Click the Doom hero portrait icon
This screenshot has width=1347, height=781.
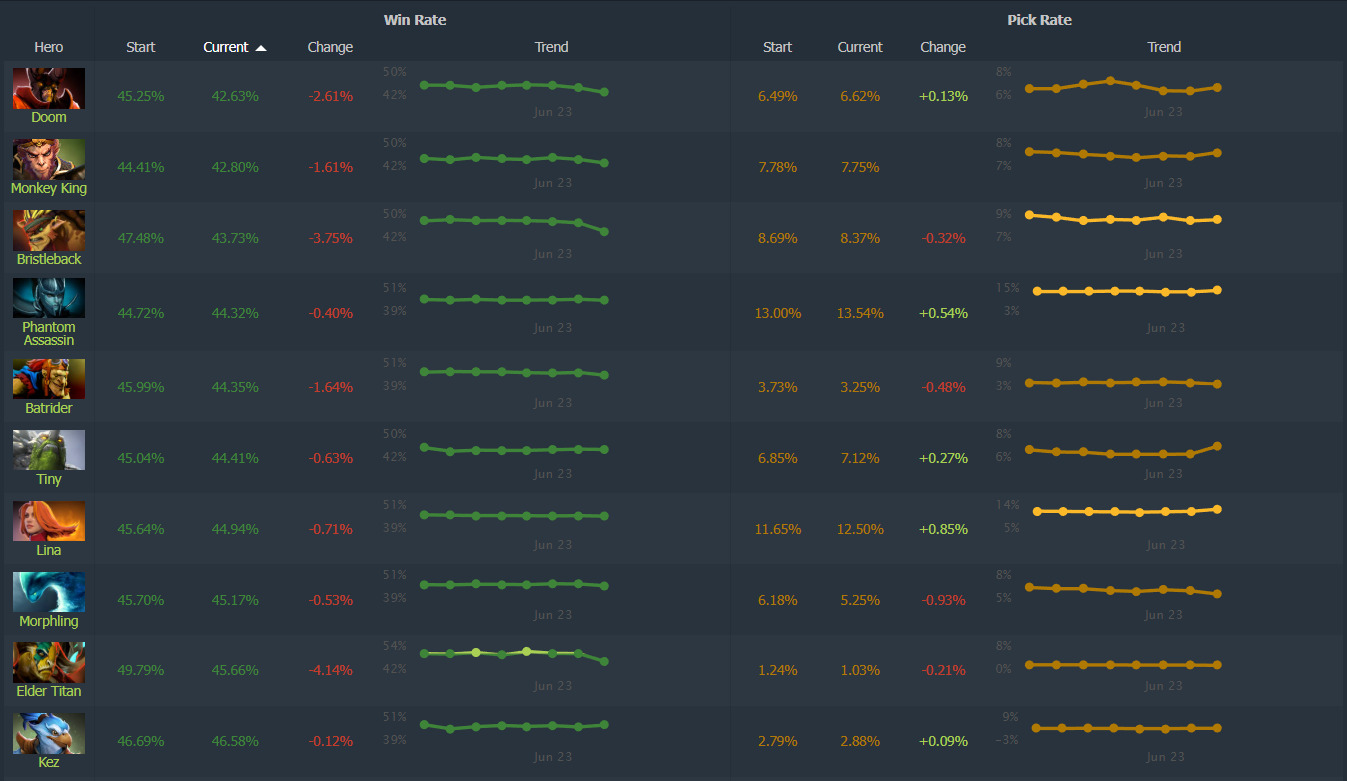tap(48, 88)
